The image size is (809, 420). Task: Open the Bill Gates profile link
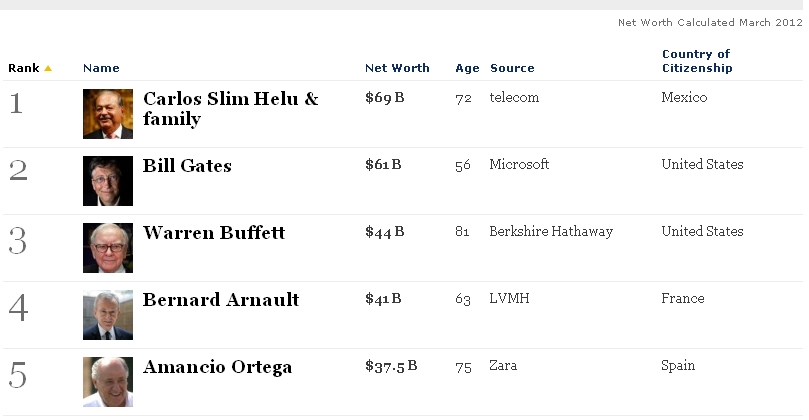click(187, 166)
